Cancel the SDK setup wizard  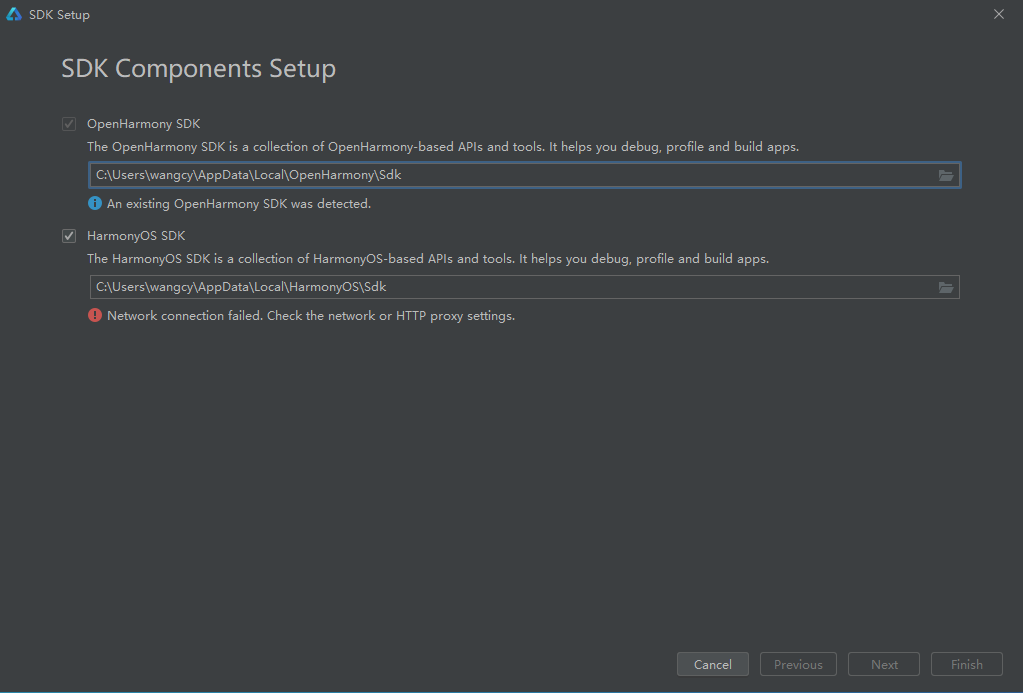[712, 664]
